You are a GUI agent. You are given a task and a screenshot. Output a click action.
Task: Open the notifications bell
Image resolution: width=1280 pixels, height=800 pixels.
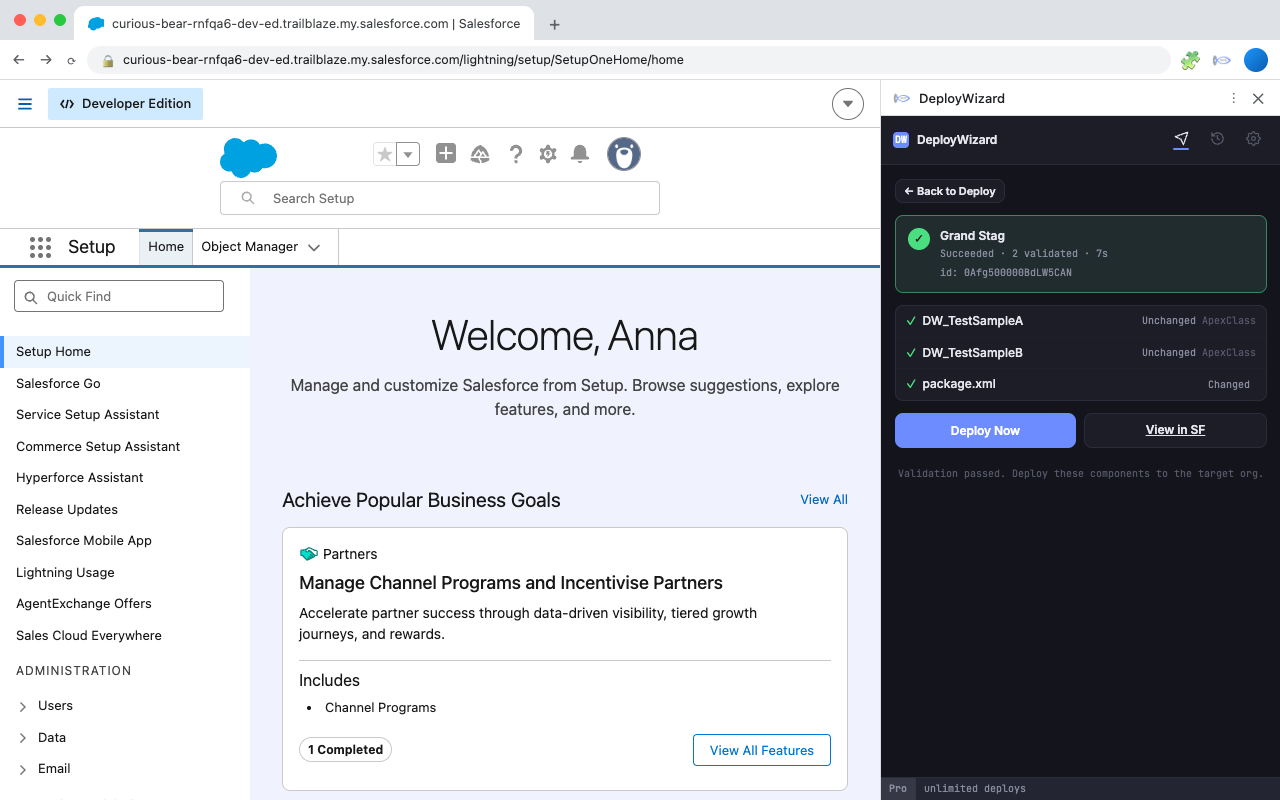pos(580,154)
